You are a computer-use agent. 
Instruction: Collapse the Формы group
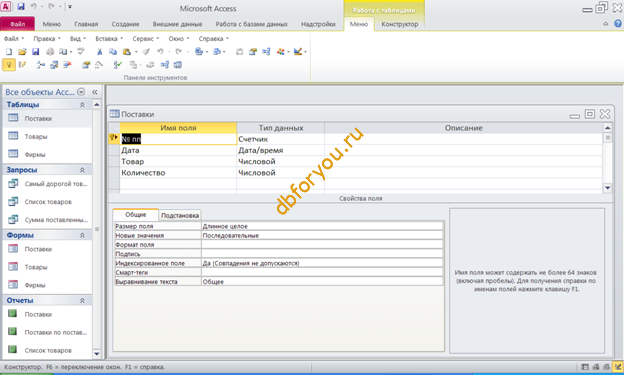(x=82, y=235)
